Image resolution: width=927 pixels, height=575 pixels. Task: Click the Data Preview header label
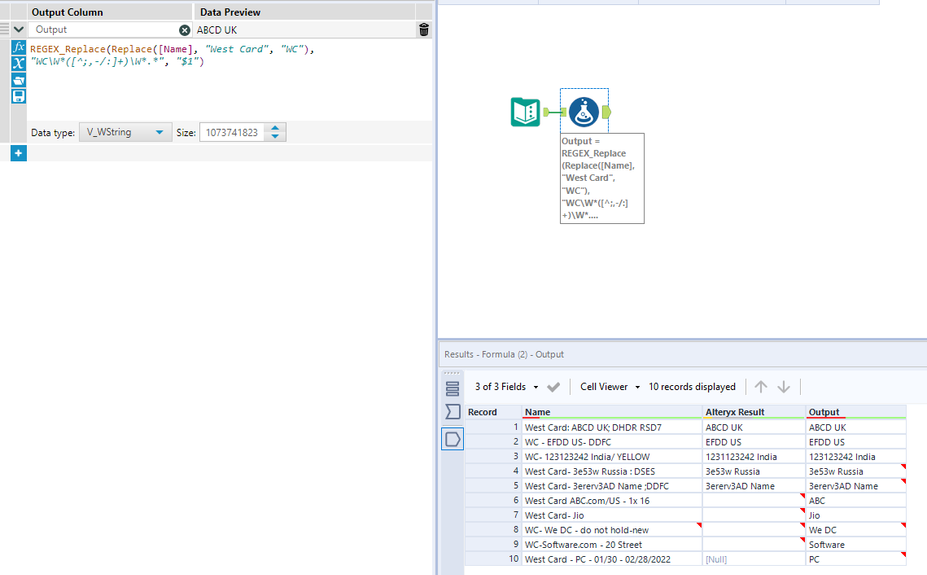click(x=230, y=12)
